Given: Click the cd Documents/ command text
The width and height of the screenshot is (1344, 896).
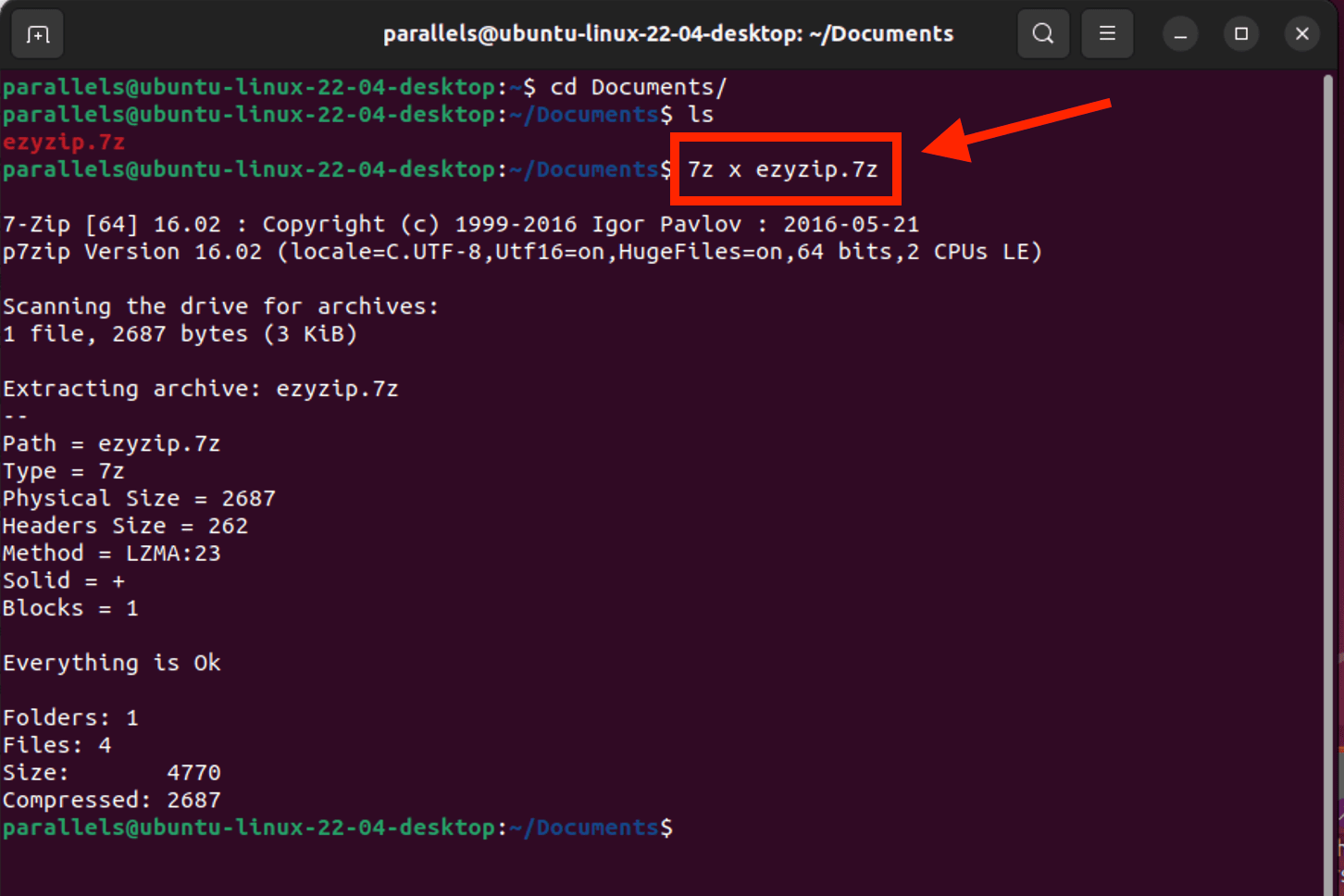Looking at the screenshot, I should tap(637, 86).
